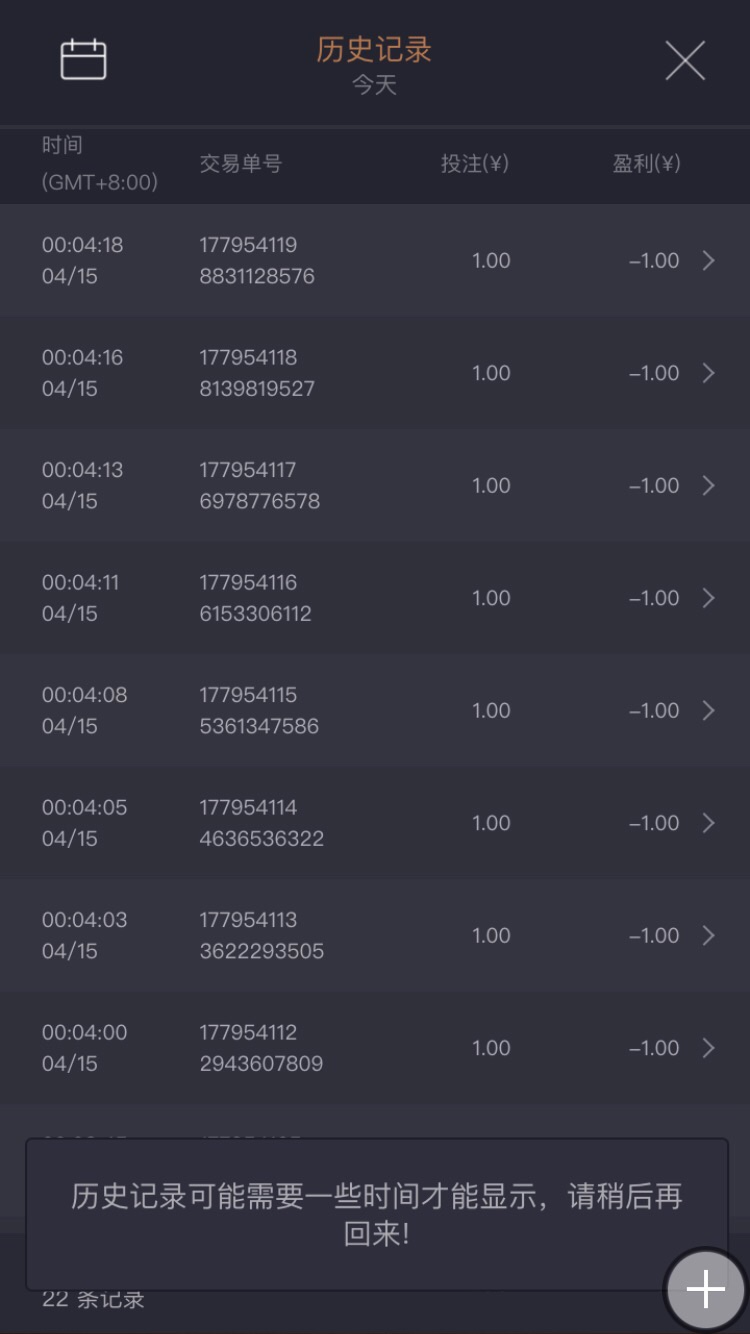Show details arrow for 00:04:03 record
750x1334 pixels.
[x=708, y=936]
